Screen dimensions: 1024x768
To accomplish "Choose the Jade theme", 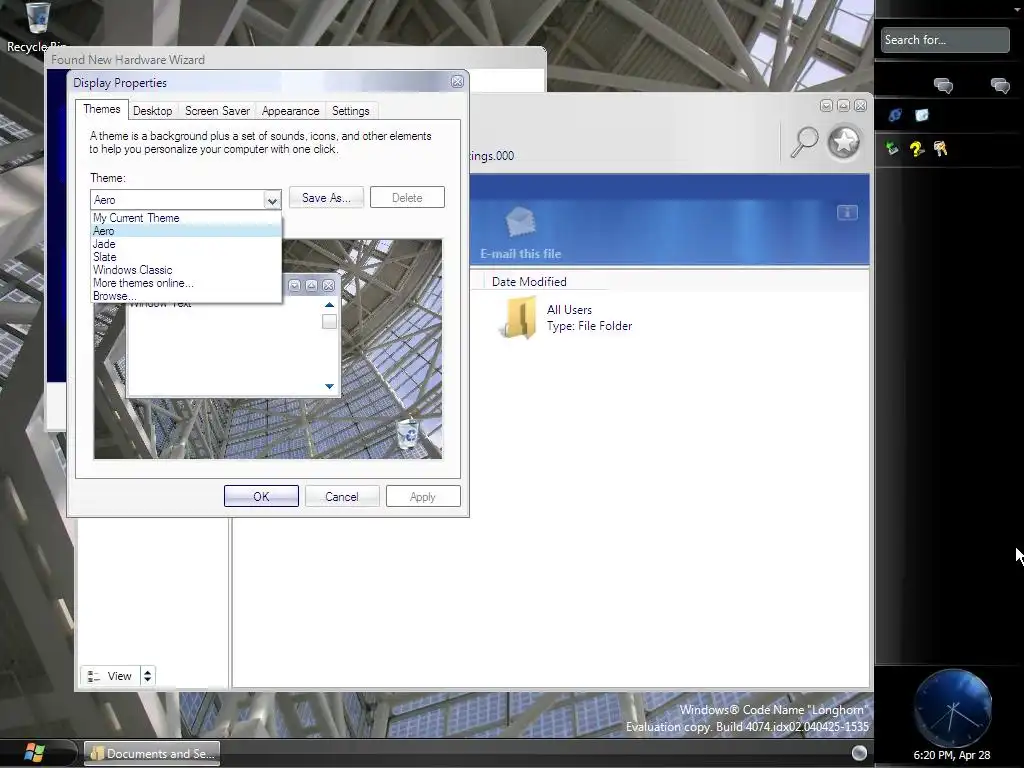I will (186, 244).
